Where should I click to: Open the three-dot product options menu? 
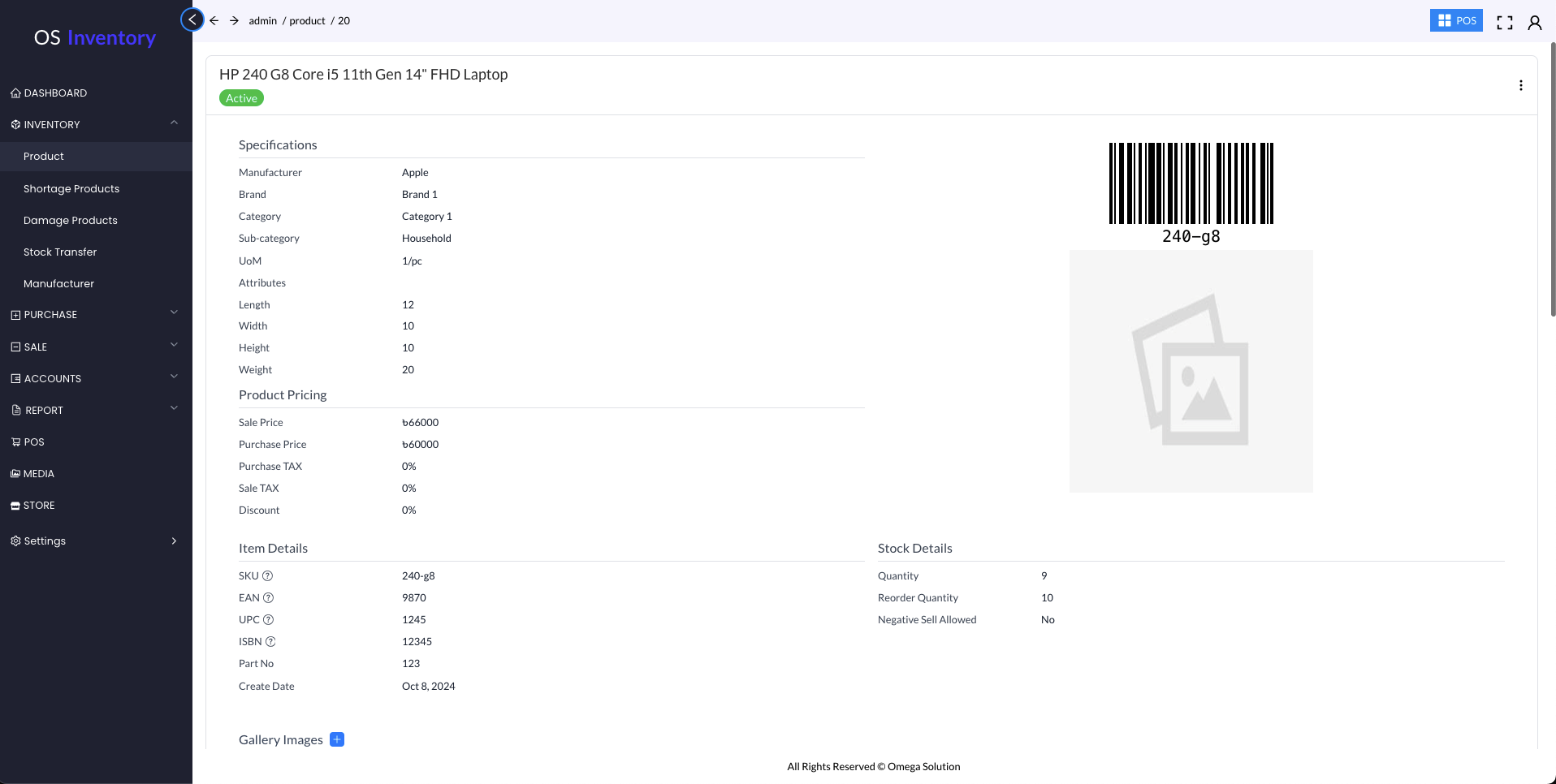(1520, 85)
